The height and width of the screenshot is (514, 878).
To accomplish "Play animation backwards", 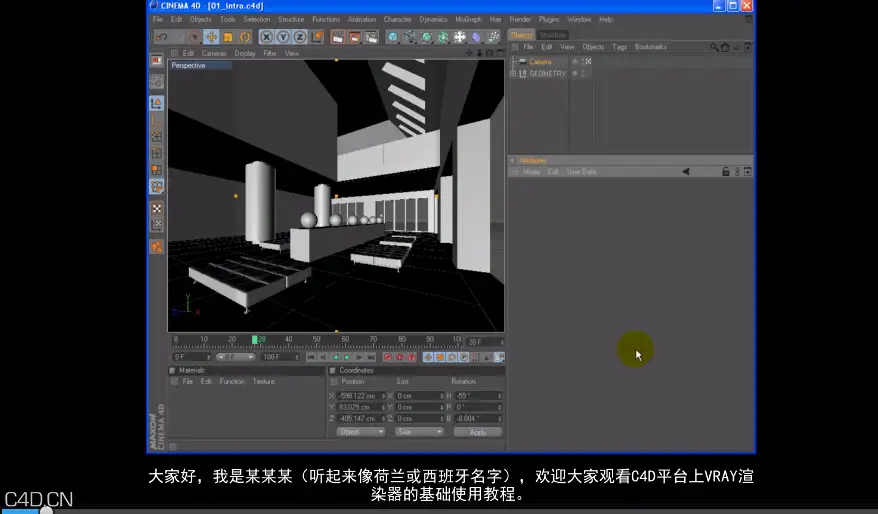I will tap(336, 357).
